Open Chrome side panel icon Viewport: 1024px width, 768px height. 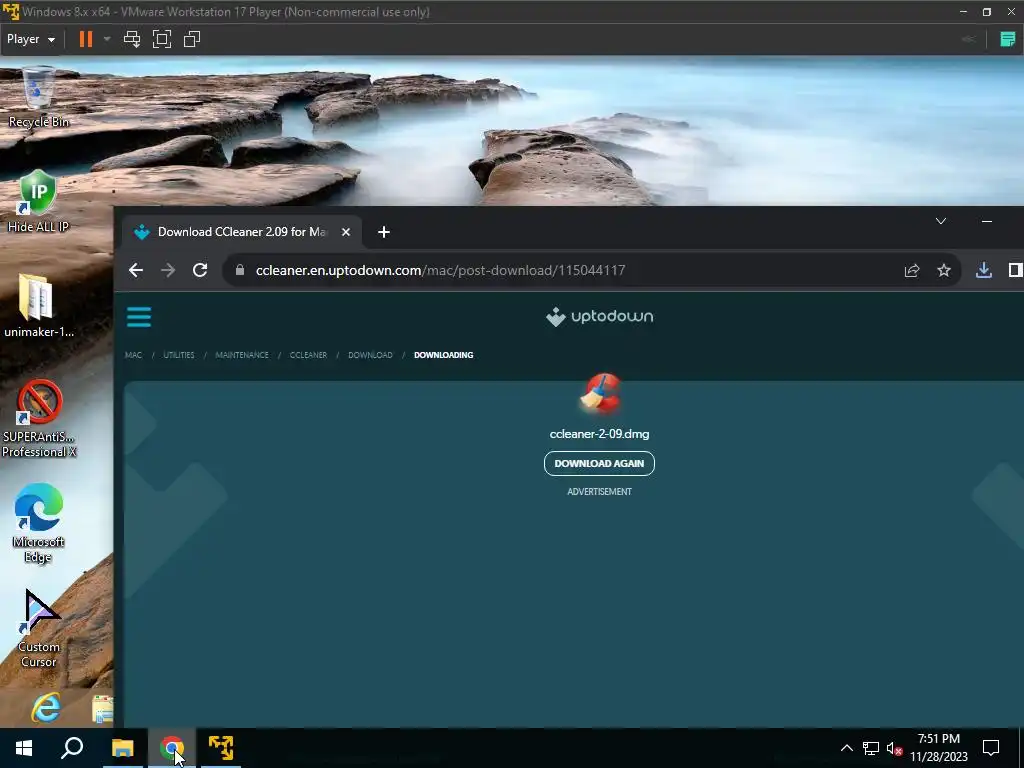pos(1015,270)
